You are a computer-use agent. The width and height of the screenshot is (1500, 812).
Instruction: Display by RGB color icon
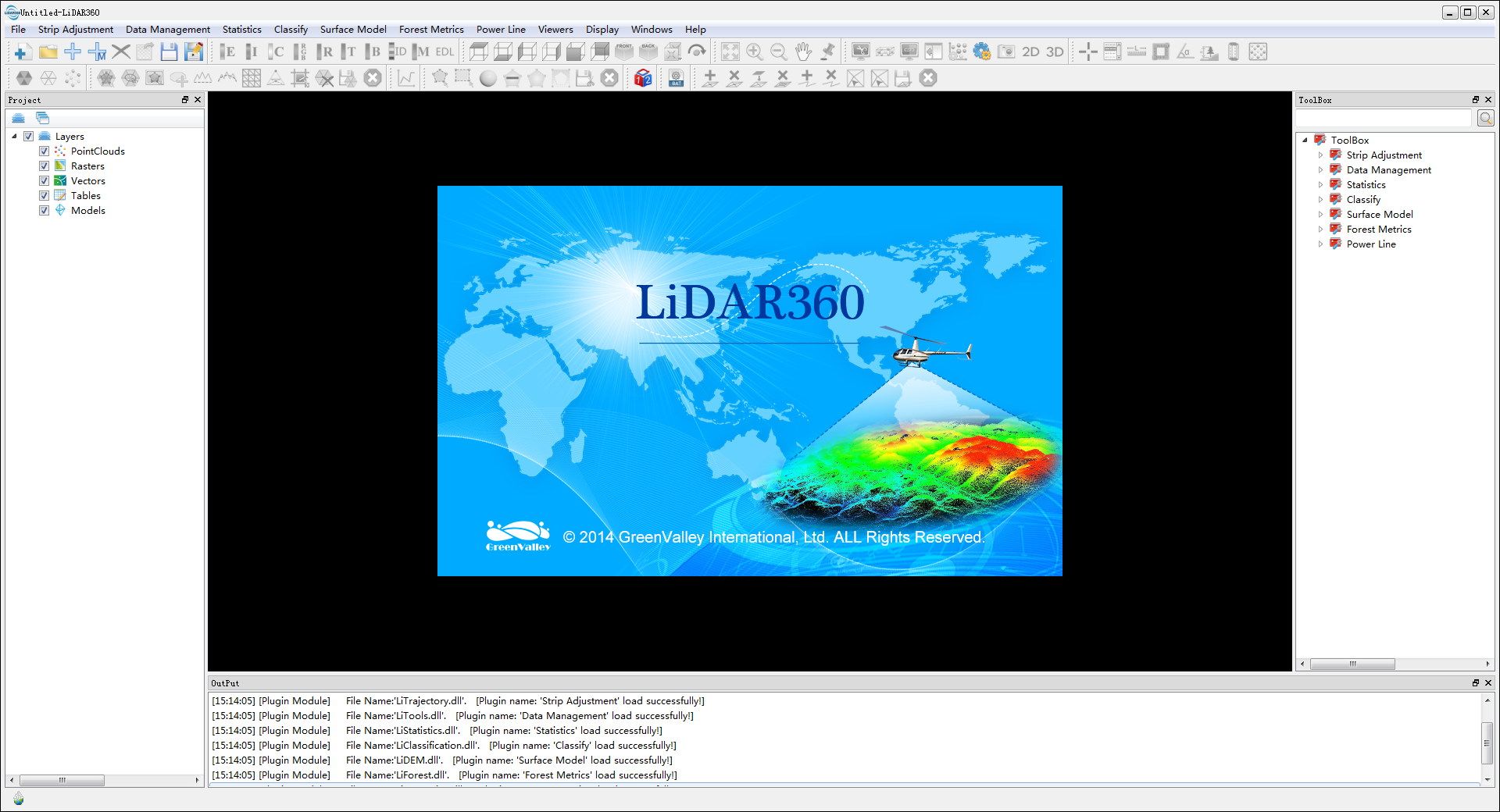(300, 52)
